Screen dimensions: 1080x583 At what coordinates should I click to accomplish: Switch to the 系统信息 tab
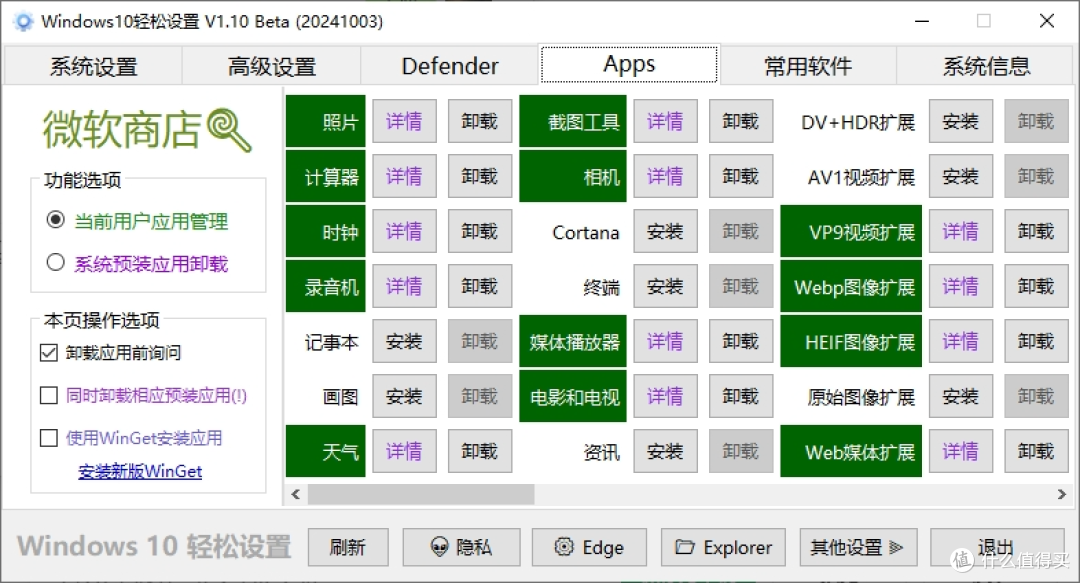pyautogui.click(x=986, y=66)
